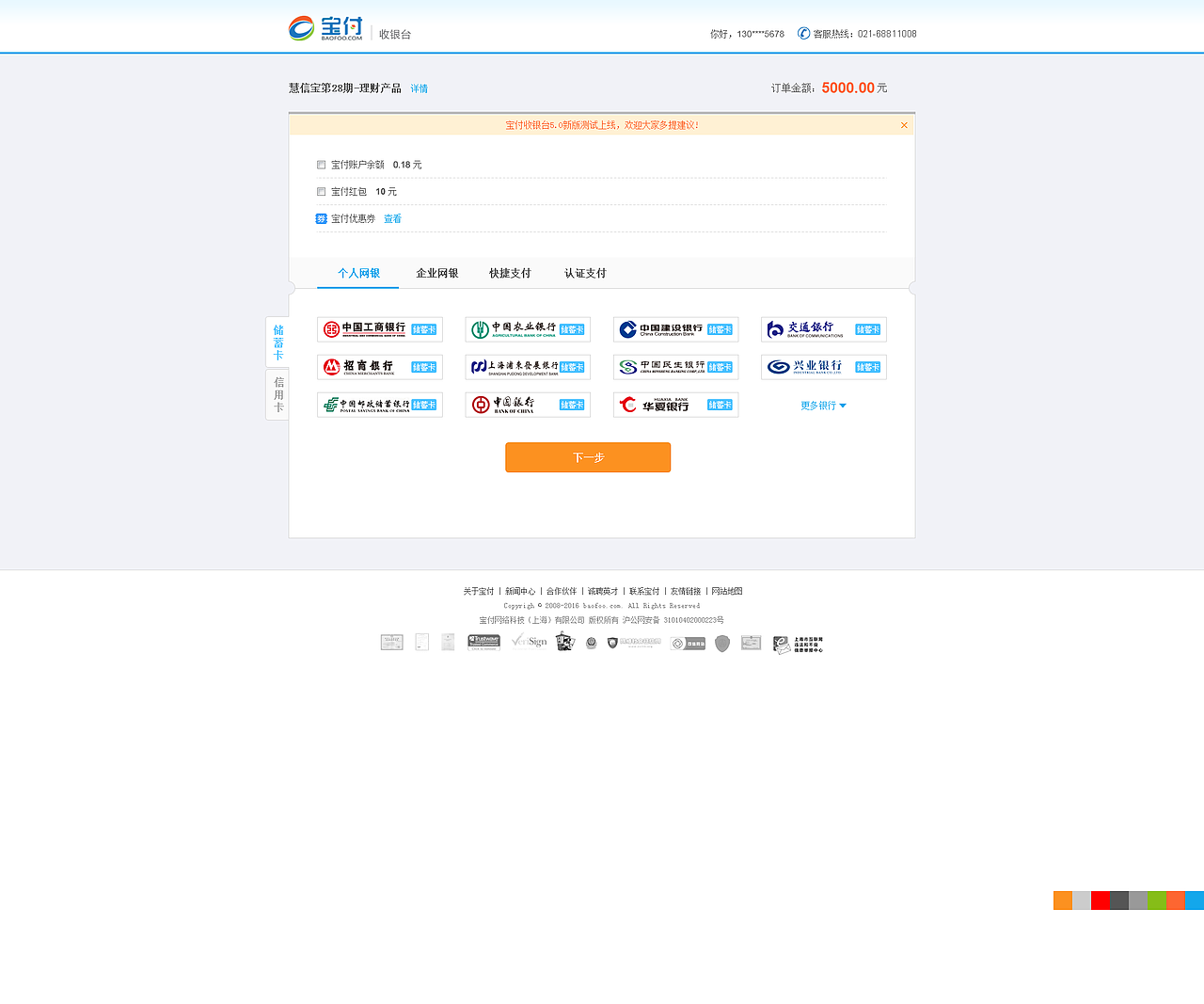Select Bank of Communications 交通银行
This screenshot has height=1004, width=1204.
[x=824, y=329]
